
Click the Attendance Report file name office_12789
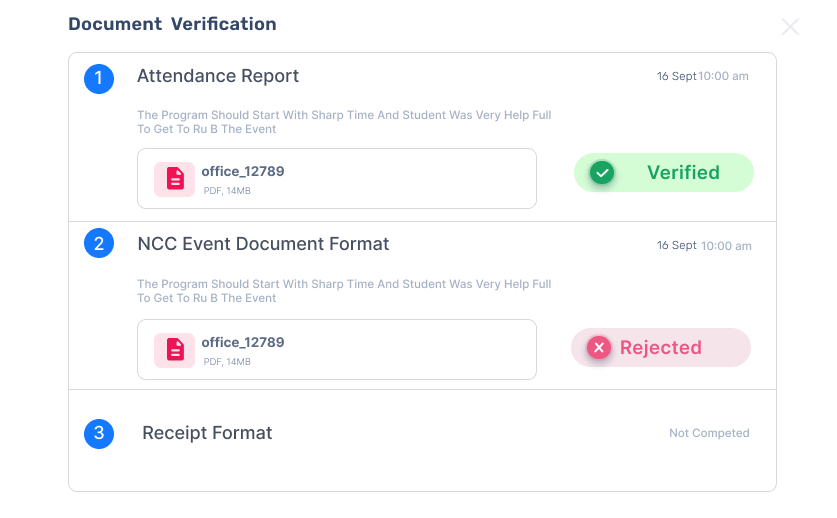tap(243, 171)
